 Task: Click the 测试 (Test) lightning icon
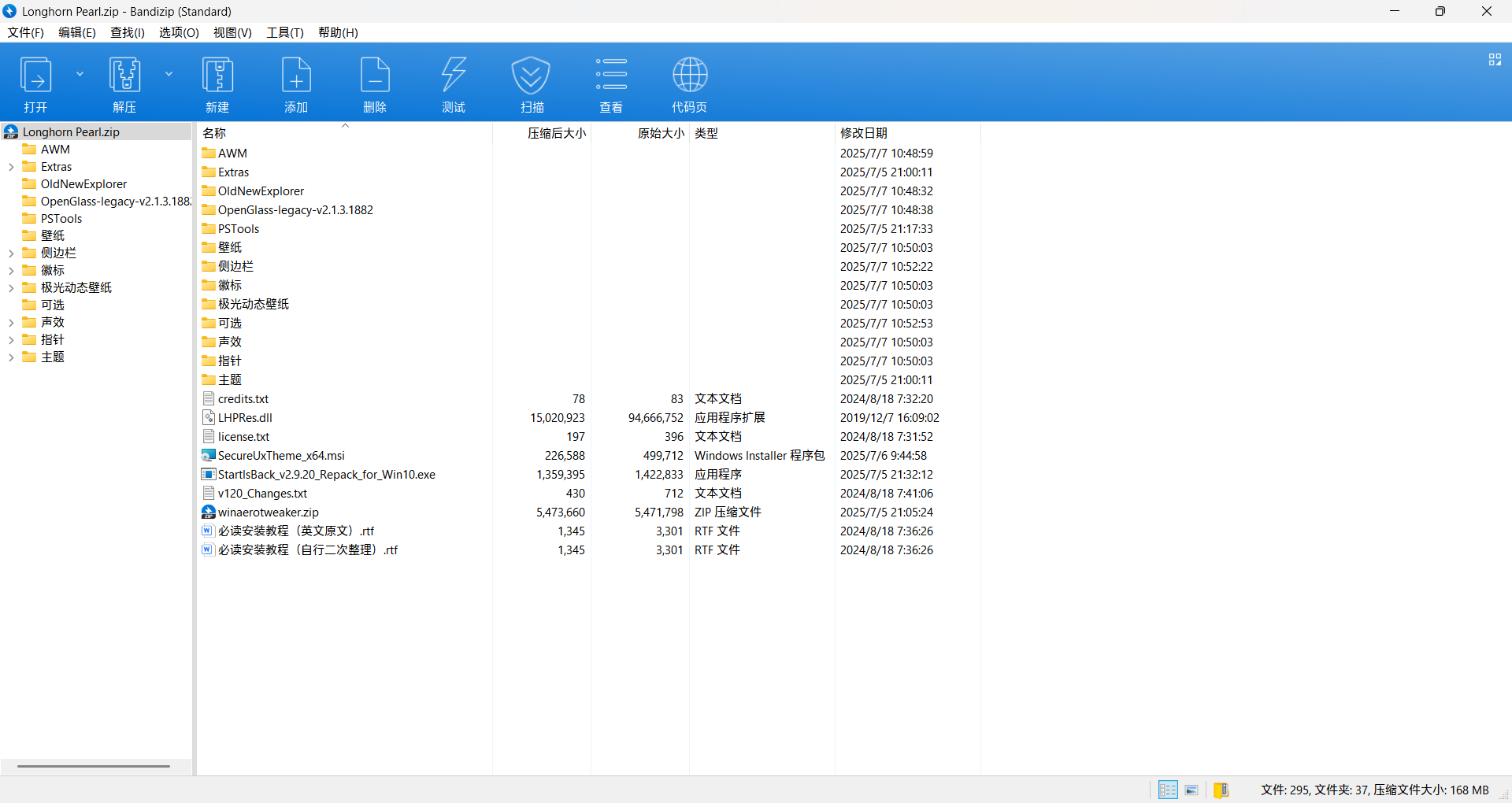coord(454,76)
